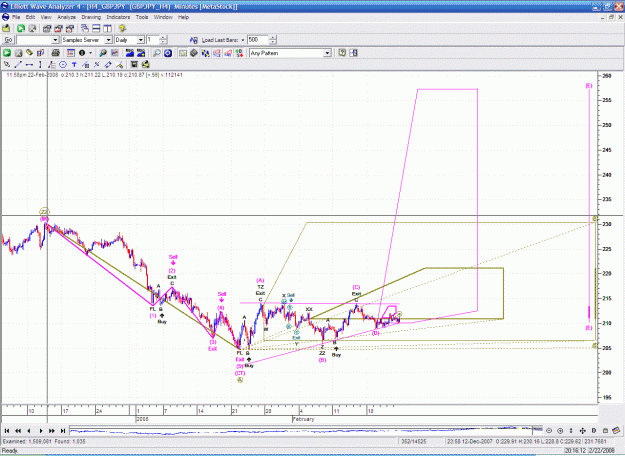Image resolution: width=625 pixels, height=456 pixels.
Task: Click the yellow tag icon in analysis toolbar
Action: (29, 53)
